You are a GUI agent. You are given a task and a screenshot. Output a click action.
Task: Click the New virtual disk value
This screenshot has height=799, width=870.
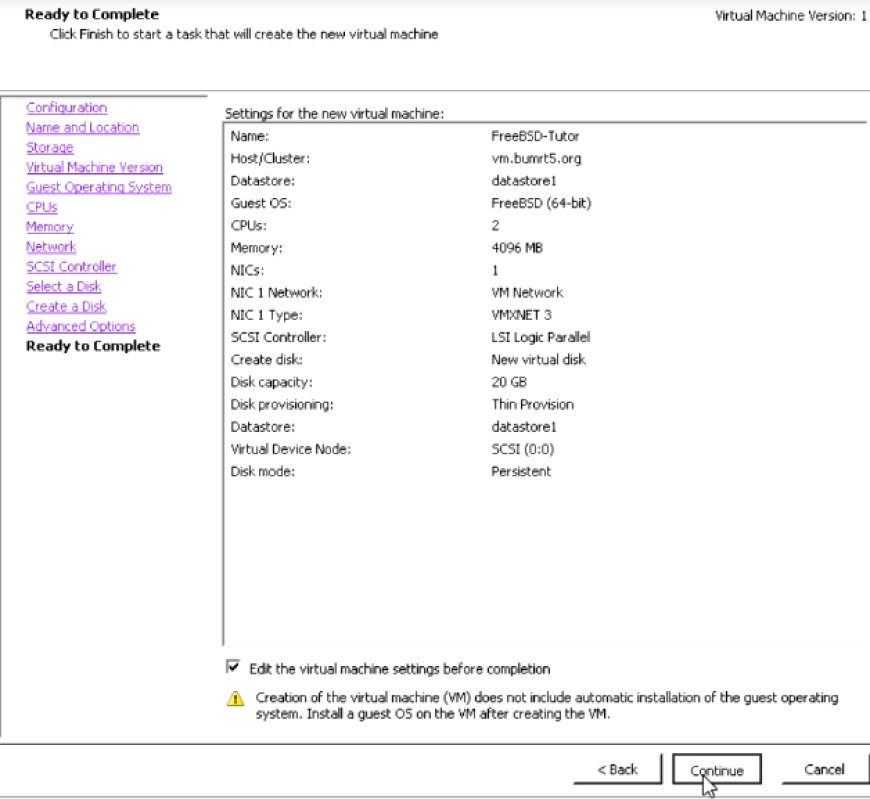tap(538, 360)
